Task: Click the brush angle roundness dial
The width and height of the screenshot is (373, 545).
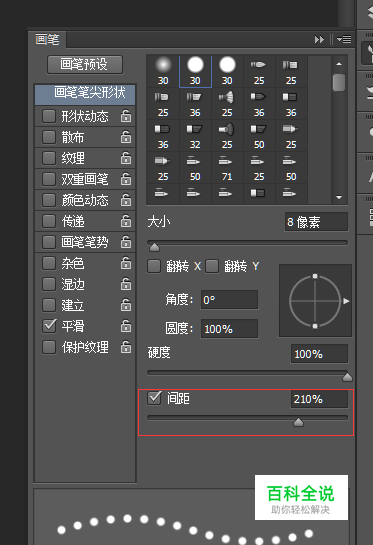Action: pos(315,301)
